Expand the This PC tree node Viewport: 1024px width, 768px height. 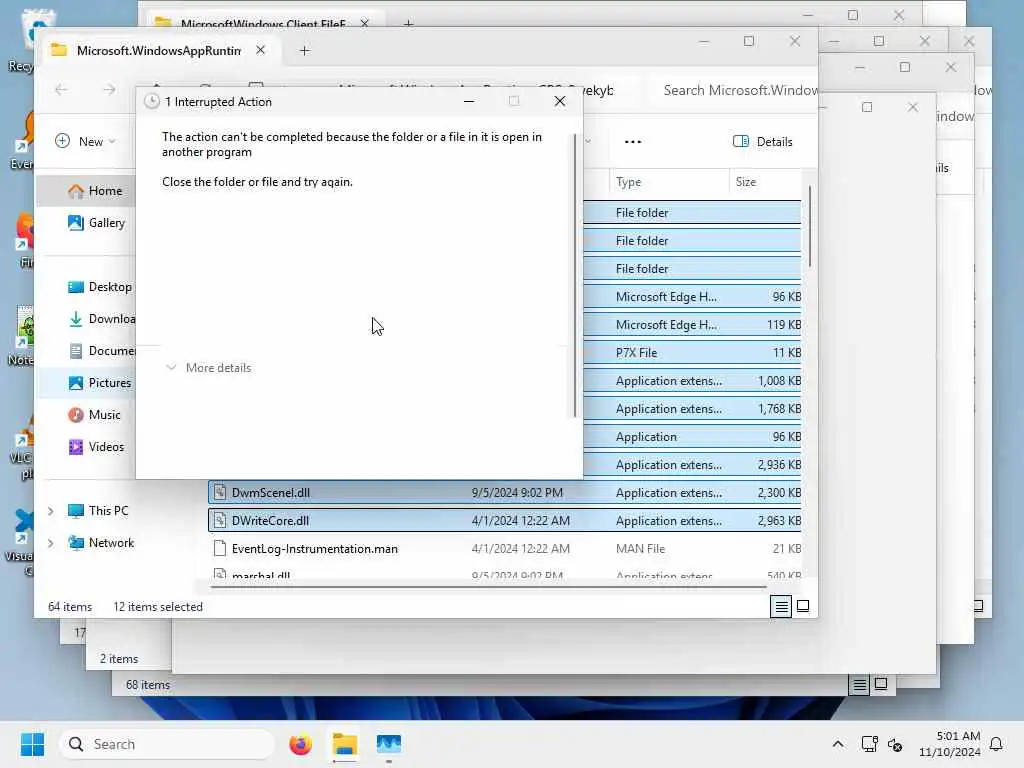(x=51, y=511)
